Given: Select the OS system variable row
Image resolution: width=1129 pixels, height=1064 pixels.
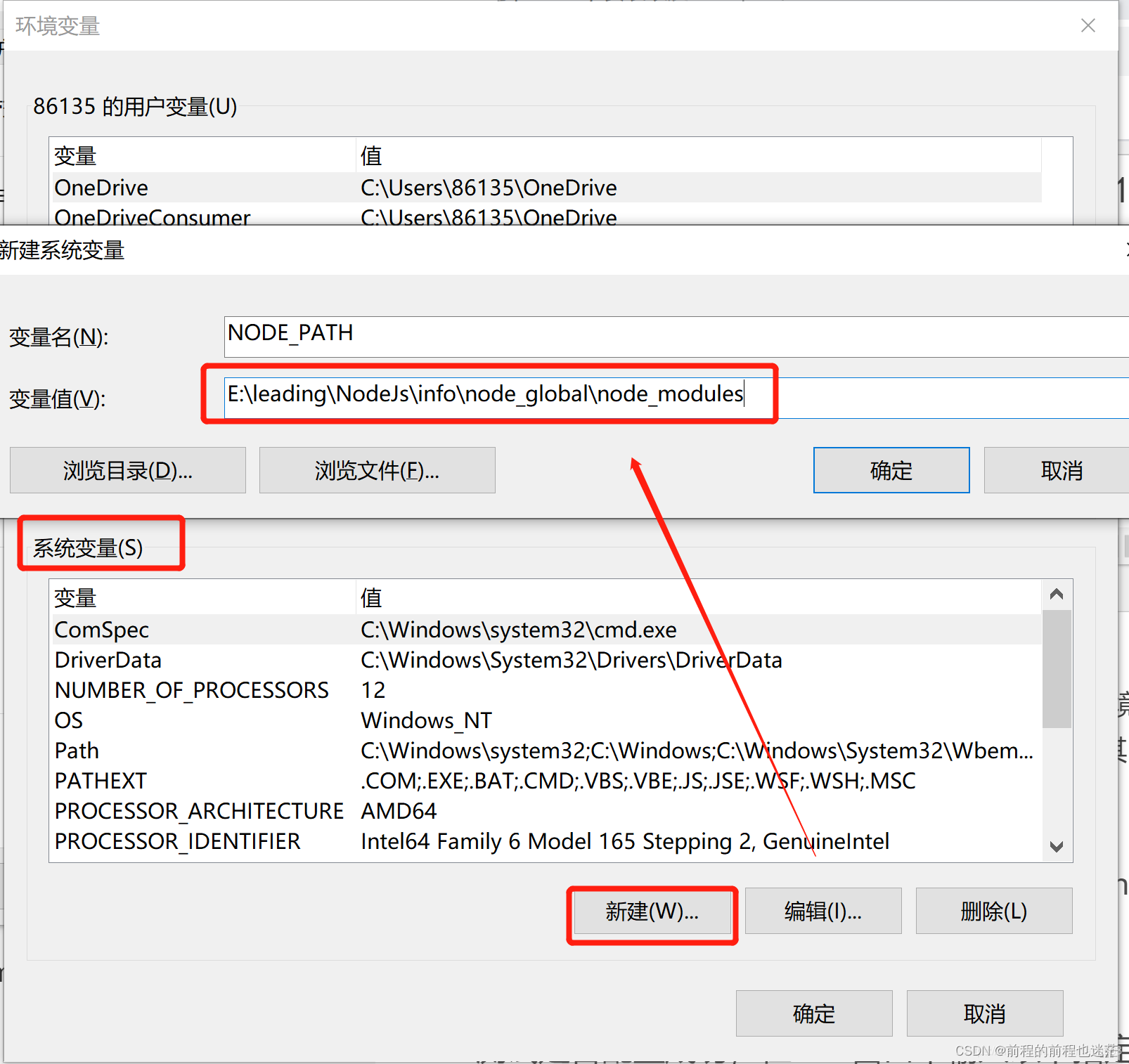Looking at the screenshot, I should point(546,720).
